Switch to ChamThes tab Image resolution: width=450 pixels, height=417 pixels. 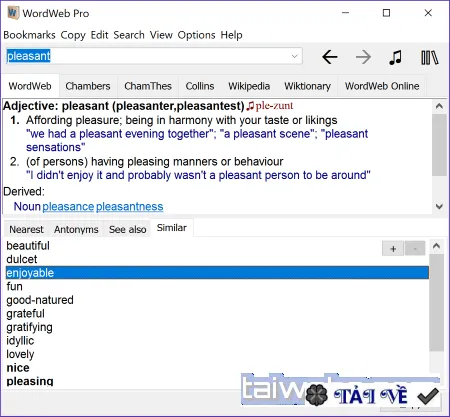148,86
